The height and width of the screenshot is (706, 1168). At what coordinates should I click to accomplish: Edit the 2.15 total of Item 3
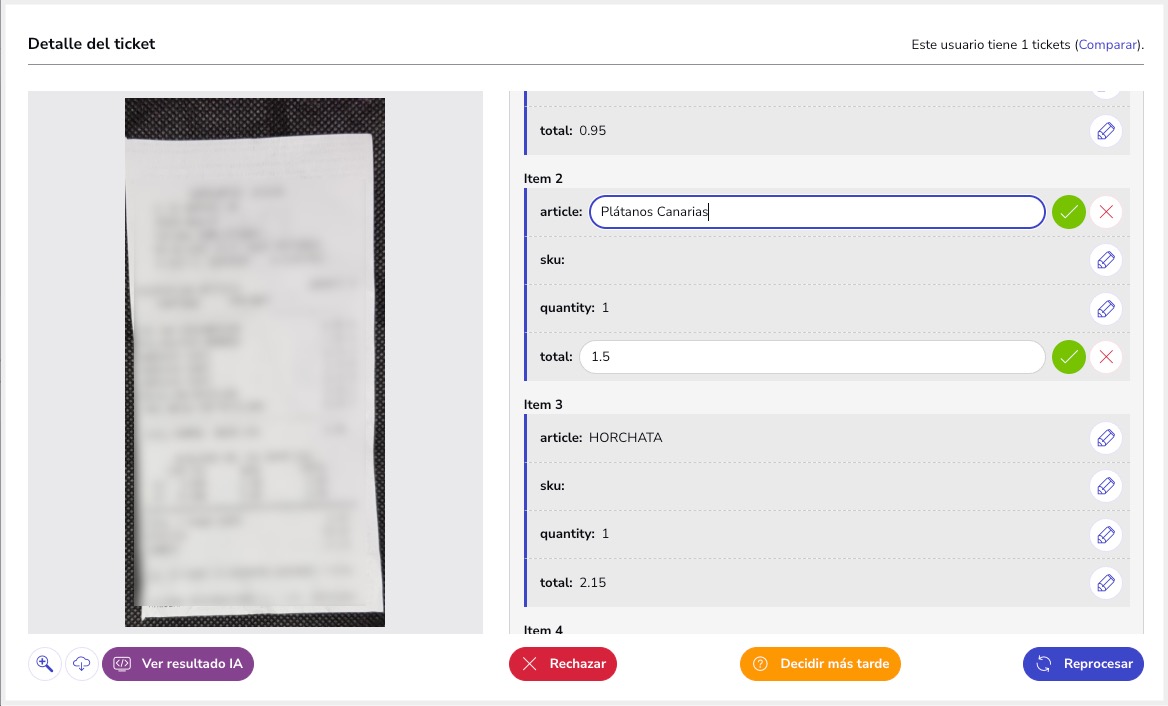1105,582
